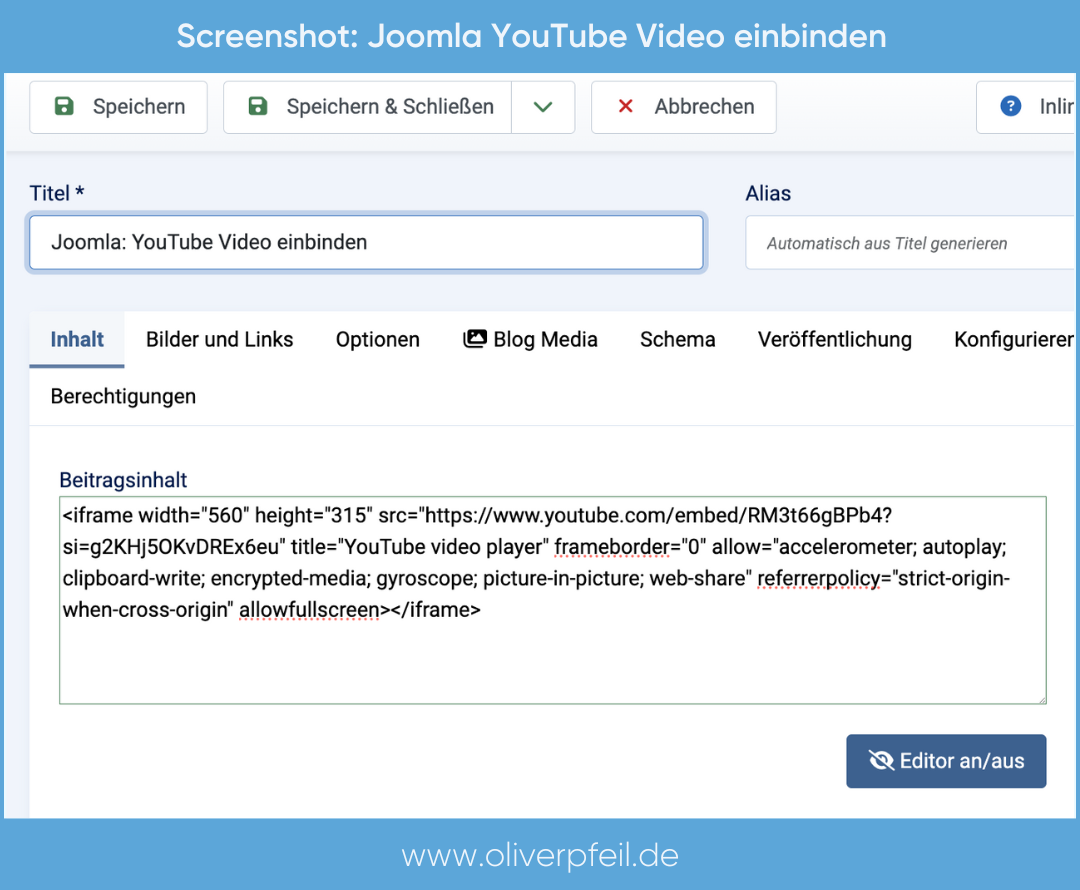
Task: Click the Speichern button
Action: (118, 107)
